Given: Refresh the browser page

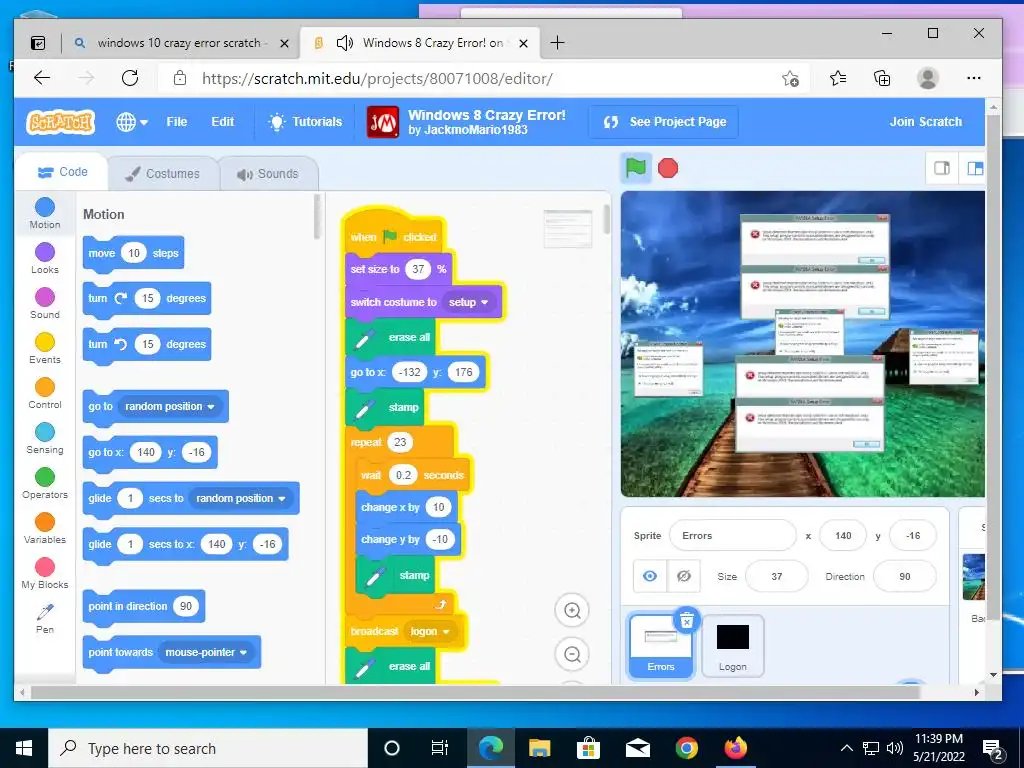Looking at the screenshot, I should (130, 78).
